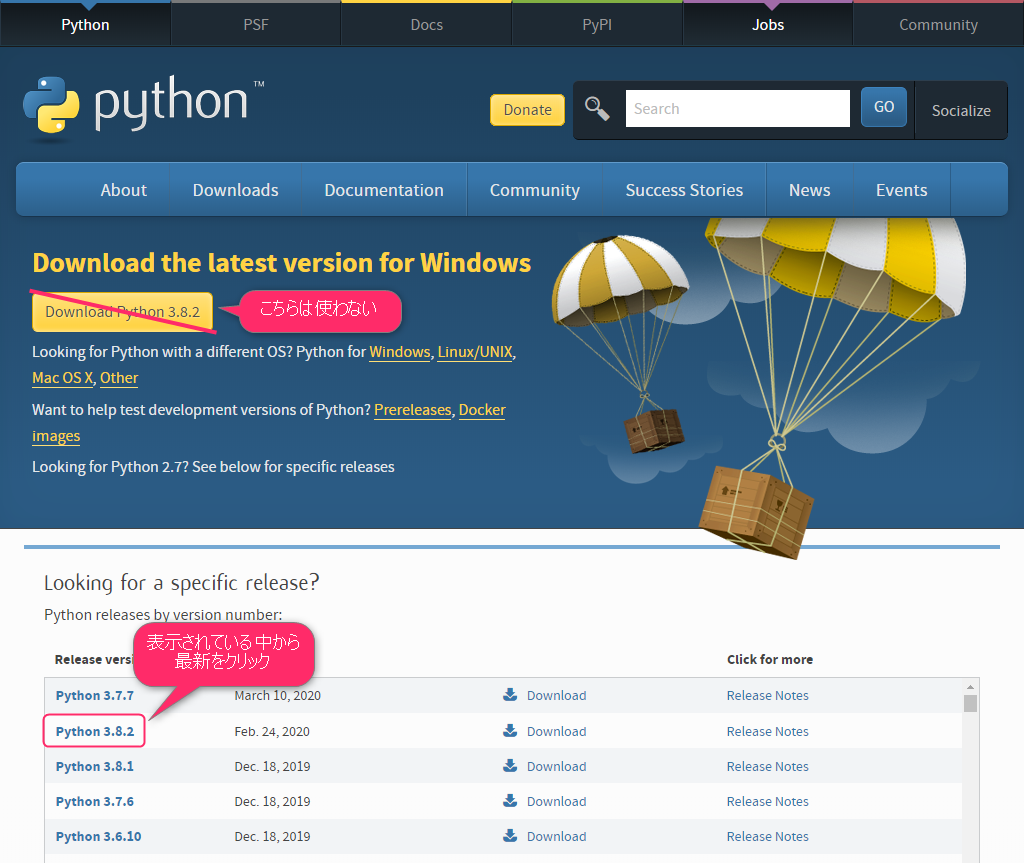Open the Socialize menu
The height and width of the screenshot is (863, 1024).
[961, 110]
